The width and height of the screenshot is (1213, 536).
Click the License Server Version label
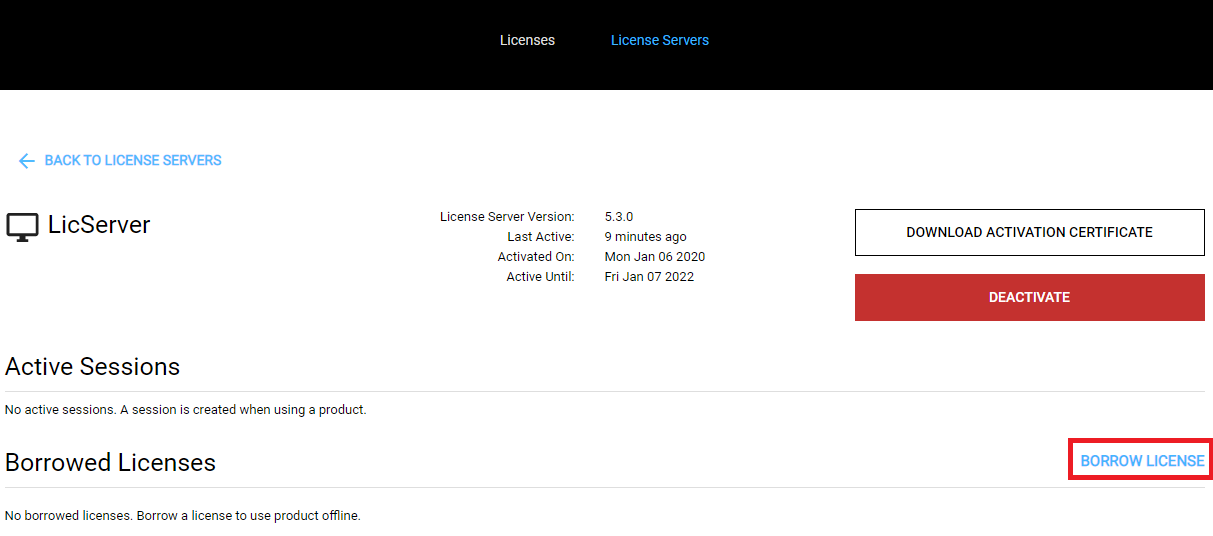click(x=507, y=217)
